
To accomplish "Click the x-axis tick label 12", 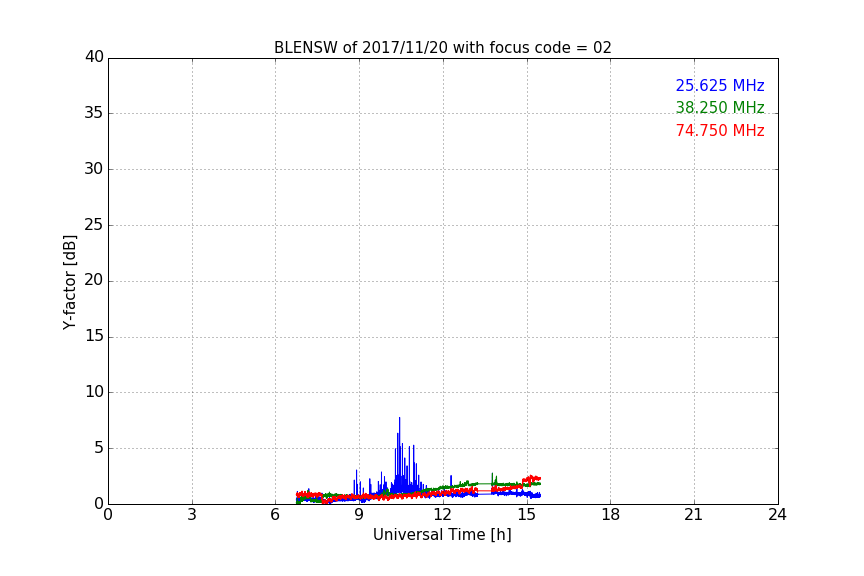I will coord(442,515).
